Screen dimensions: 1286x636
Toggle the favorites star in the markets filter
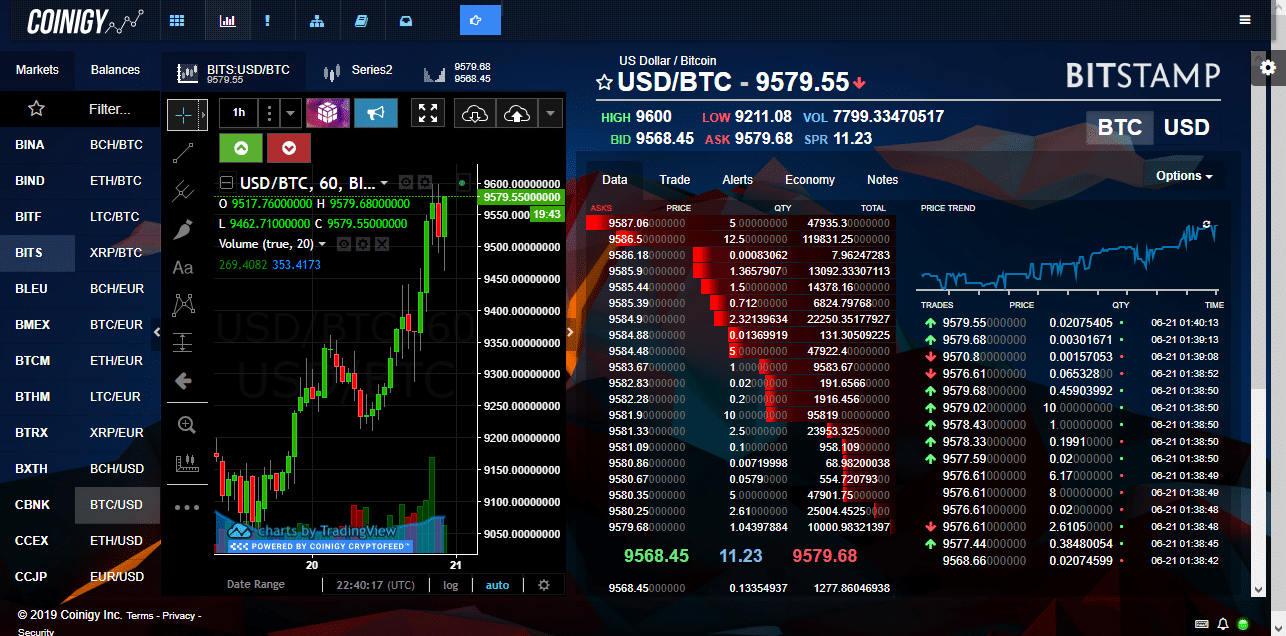point(36,108)
